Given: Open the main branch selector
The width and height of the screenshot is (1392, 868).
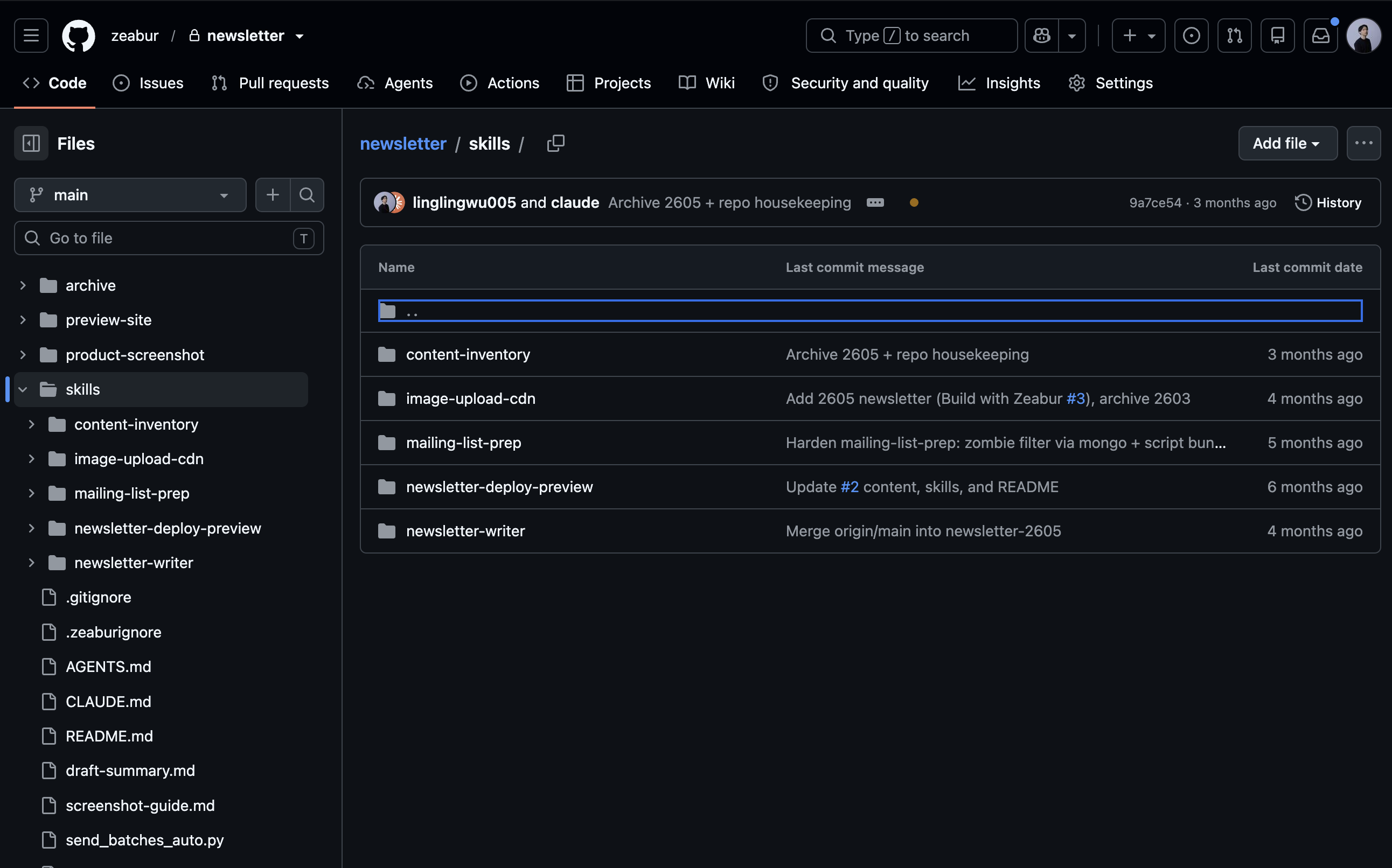Looking at the screenshot, I should tap(130, 195).
